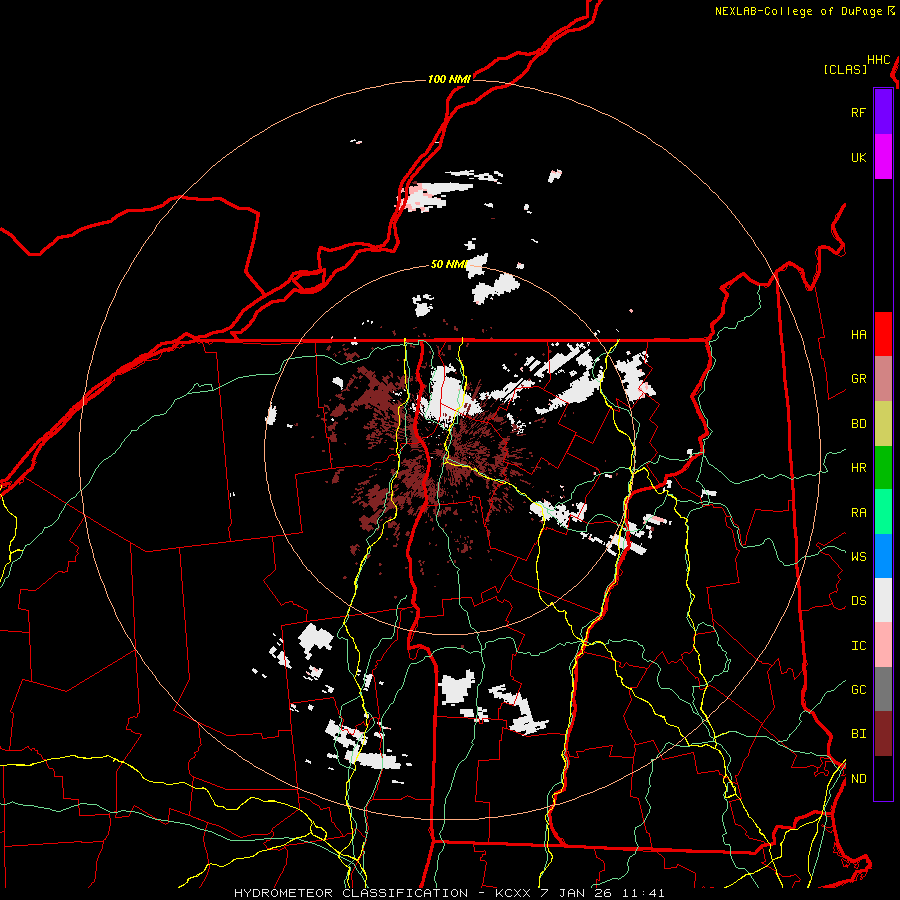Click the IC legend label
Screen dimensions: 900x900
coord(858,646)
